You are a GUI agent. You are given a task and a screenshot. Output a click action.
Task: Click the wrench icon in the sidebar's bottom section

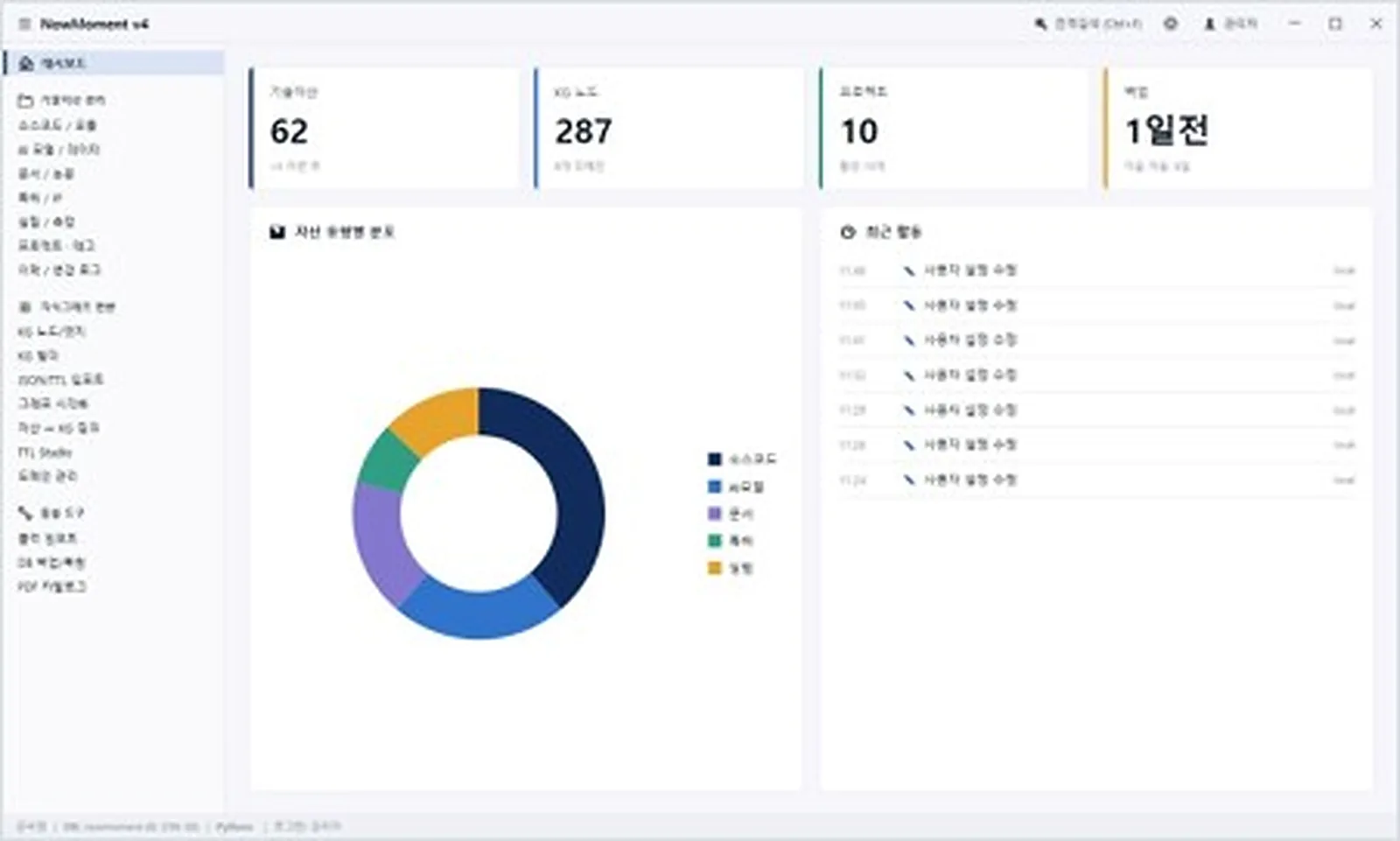25,513
